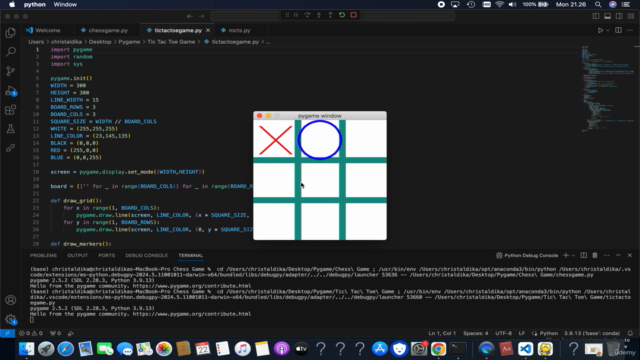This screenshot has width=640, height=360.
Task: Click UTF-8 encoding in status bar
Action: point(503,333)
